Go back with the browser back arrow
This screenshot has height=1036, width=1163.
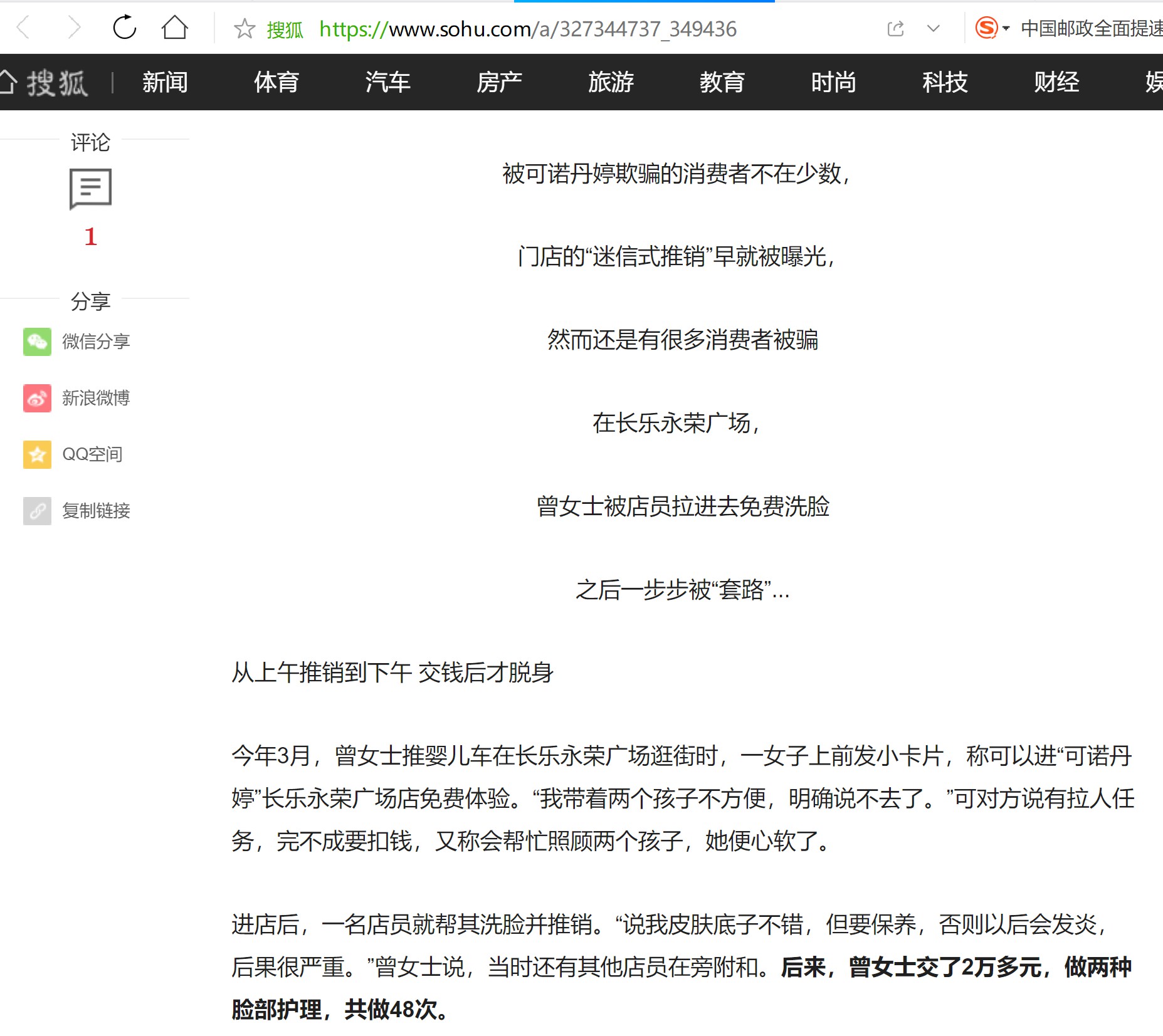pyautogui.click(x=23, y=28)
